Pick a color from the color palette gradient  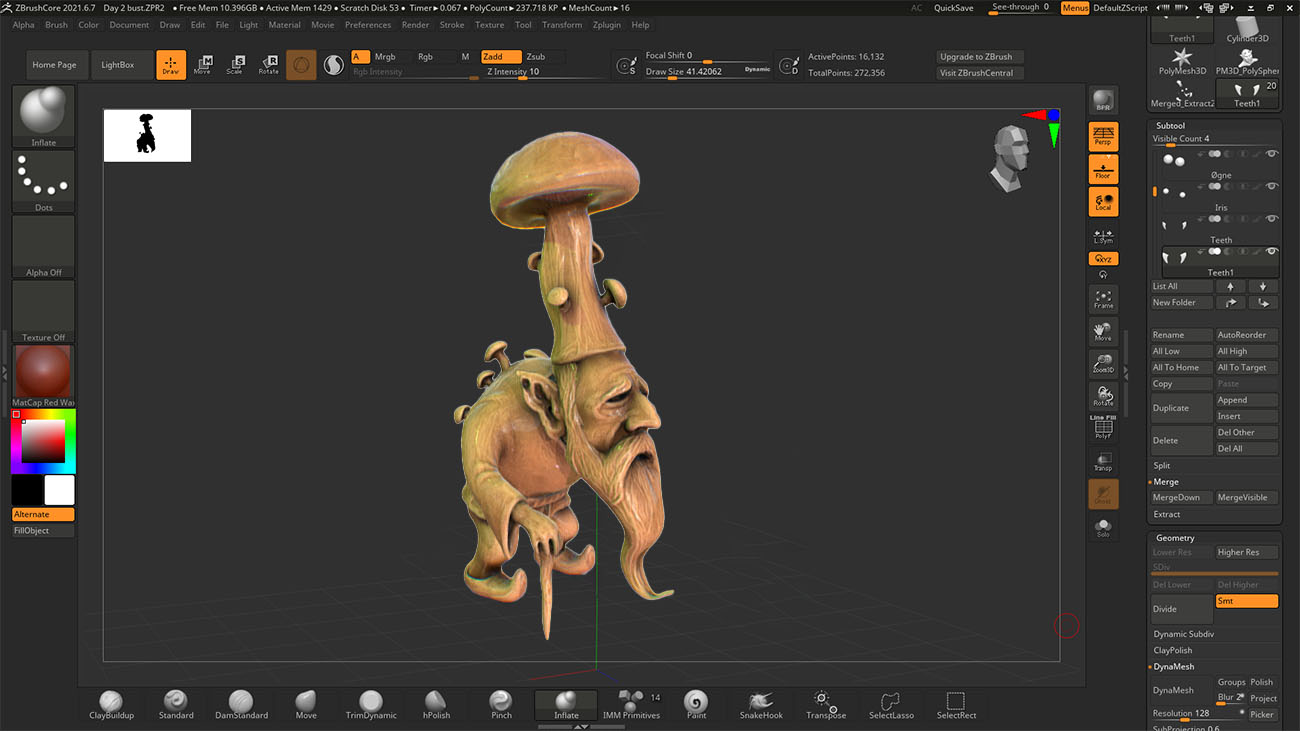tap(42, 438)
